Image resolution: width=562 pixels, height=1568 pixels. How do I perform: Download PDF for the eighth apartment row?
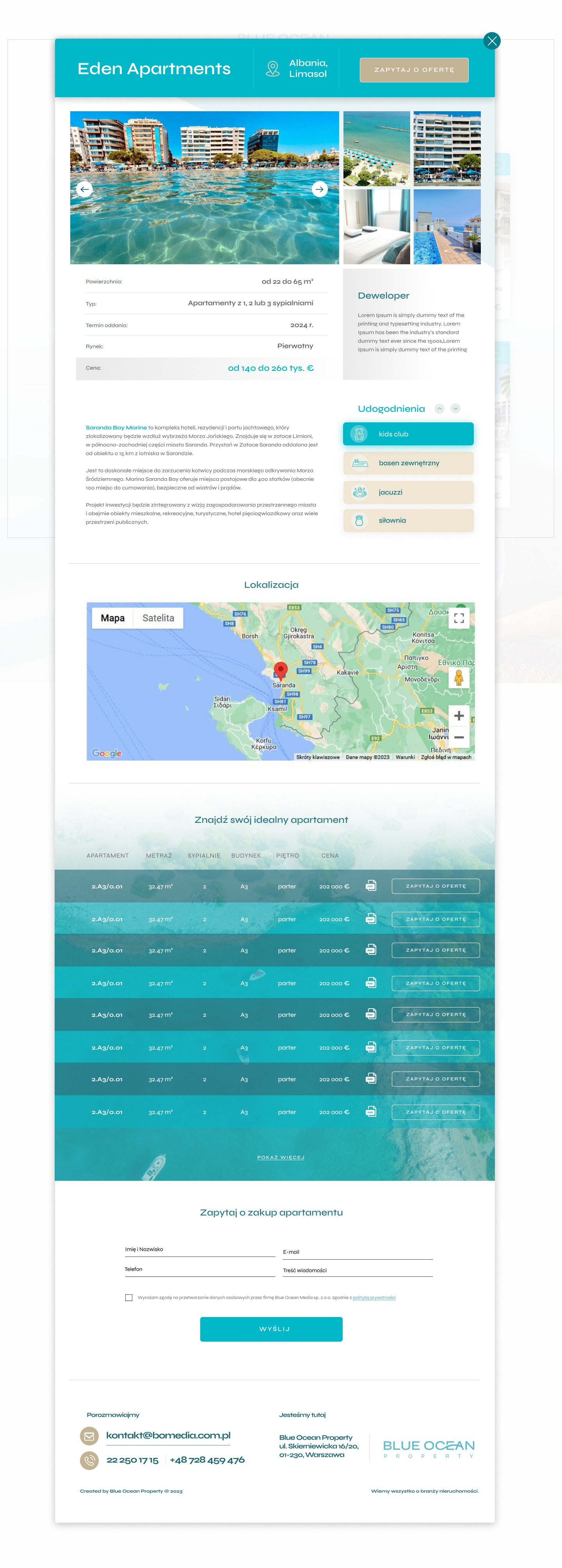tap(371, 1111)
